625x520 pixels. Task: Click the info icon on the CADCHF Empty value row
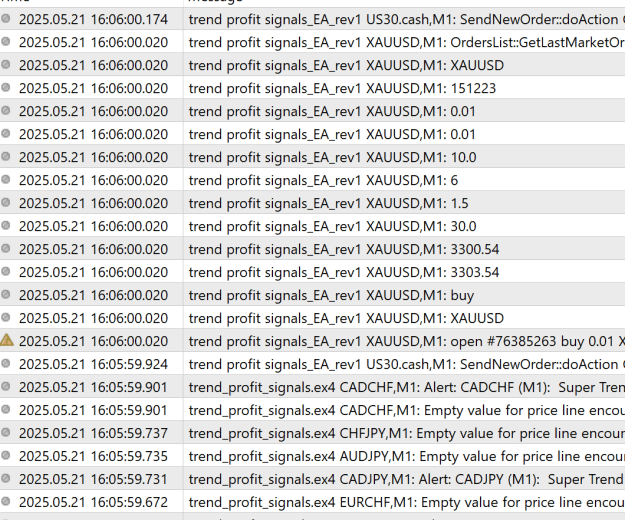coord(6,409)
